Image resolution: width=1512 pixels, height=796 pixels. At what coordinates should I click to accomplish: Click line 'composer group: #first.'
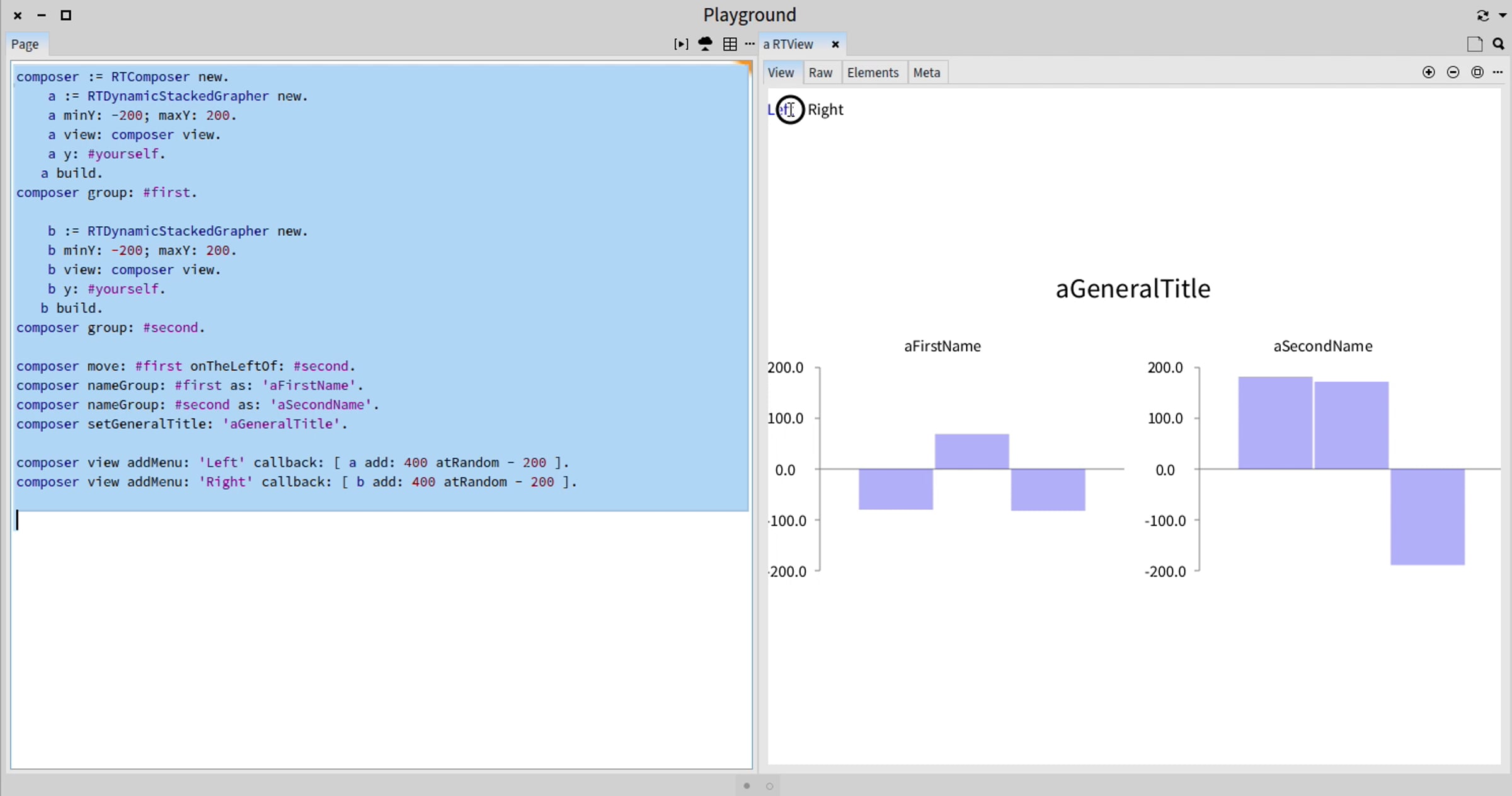point(106,193)
